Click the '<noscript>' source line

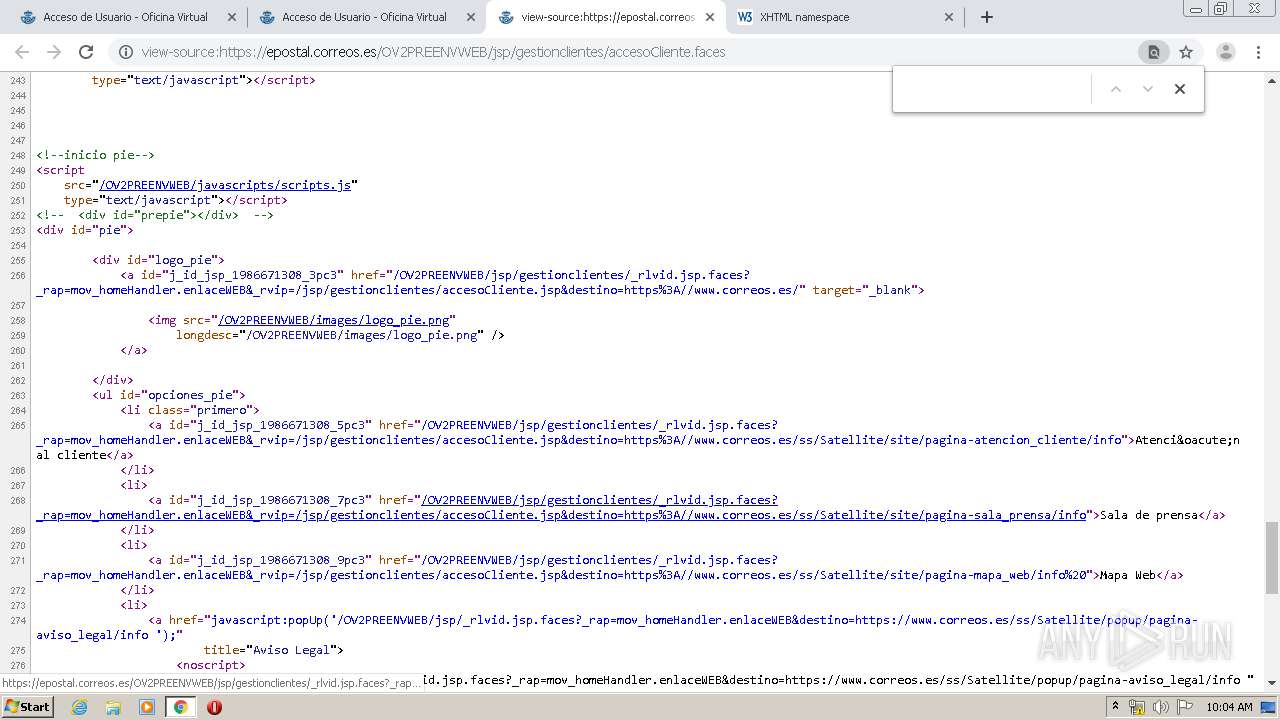pyautogui.click(x=211, y=665)
